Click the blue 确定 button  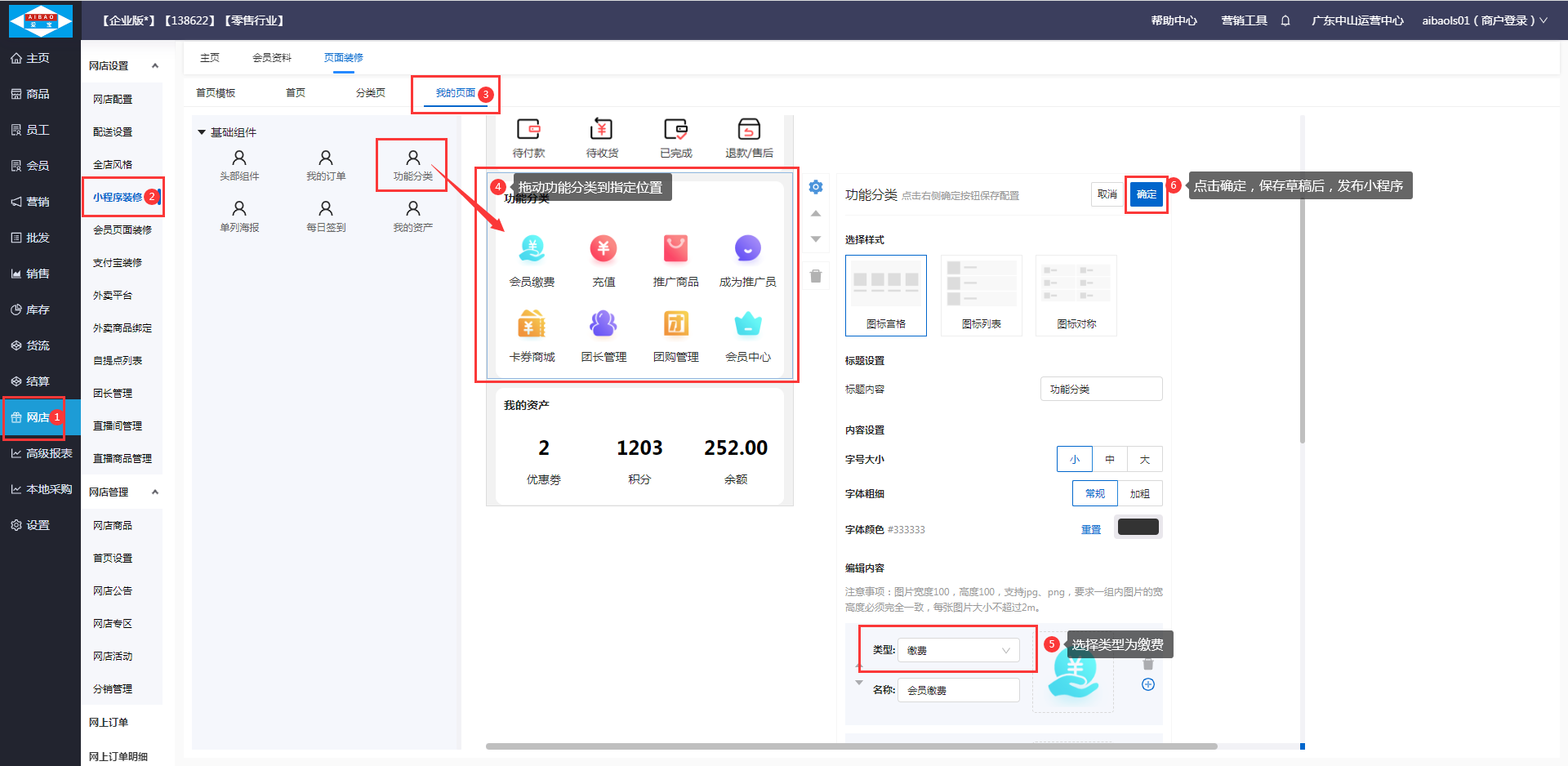[x=1146, y=194]
